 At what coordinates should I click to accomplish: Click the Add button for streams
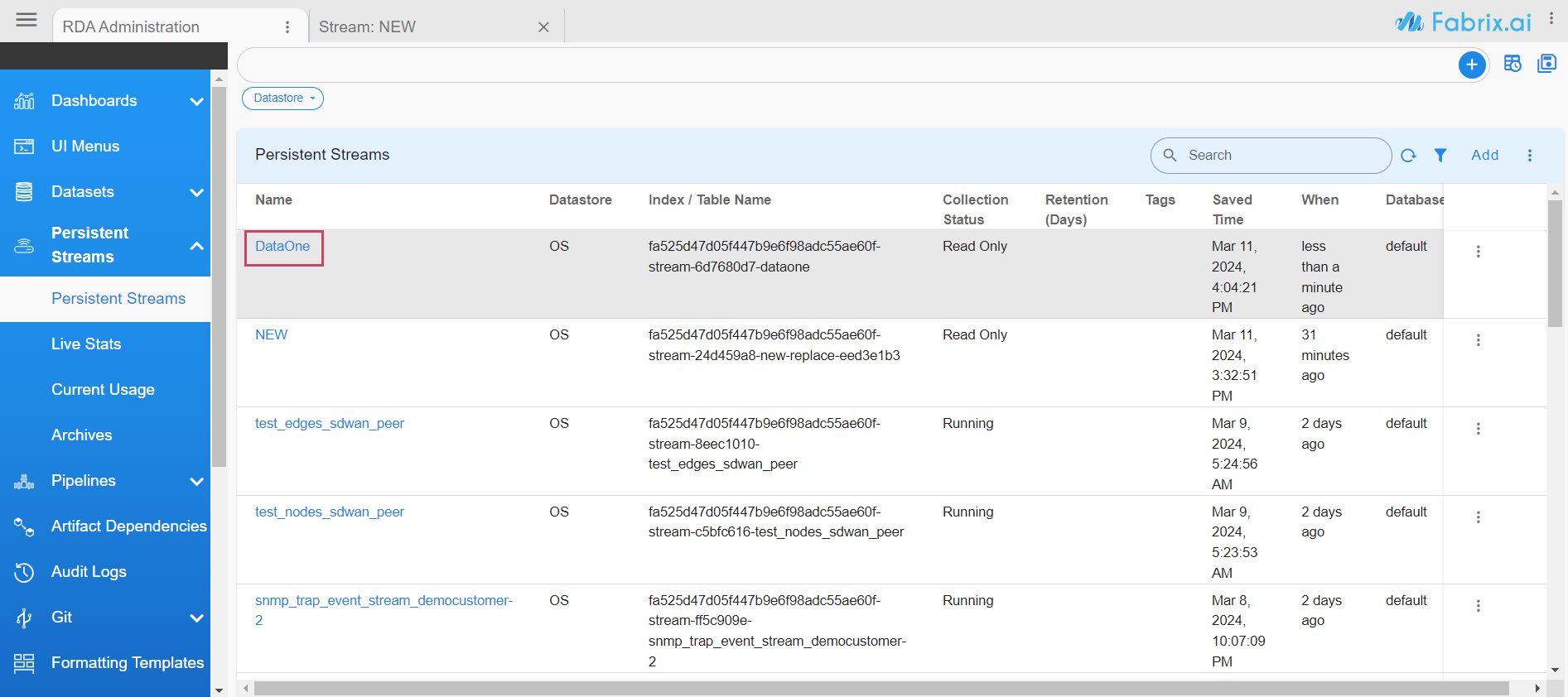[1484, 156]
